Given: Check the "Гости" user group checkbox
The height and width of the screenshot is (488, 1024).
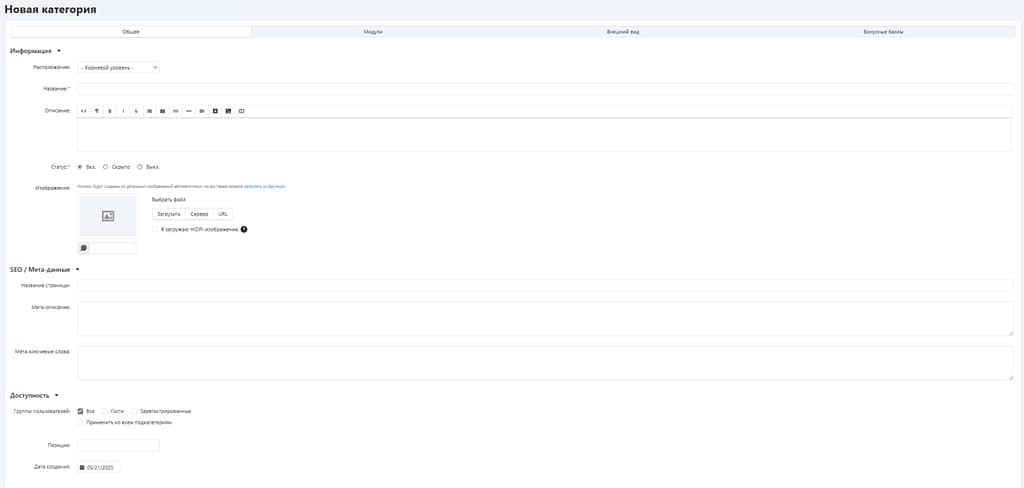Looking at the screenshot, I should [x=105, y=411].
